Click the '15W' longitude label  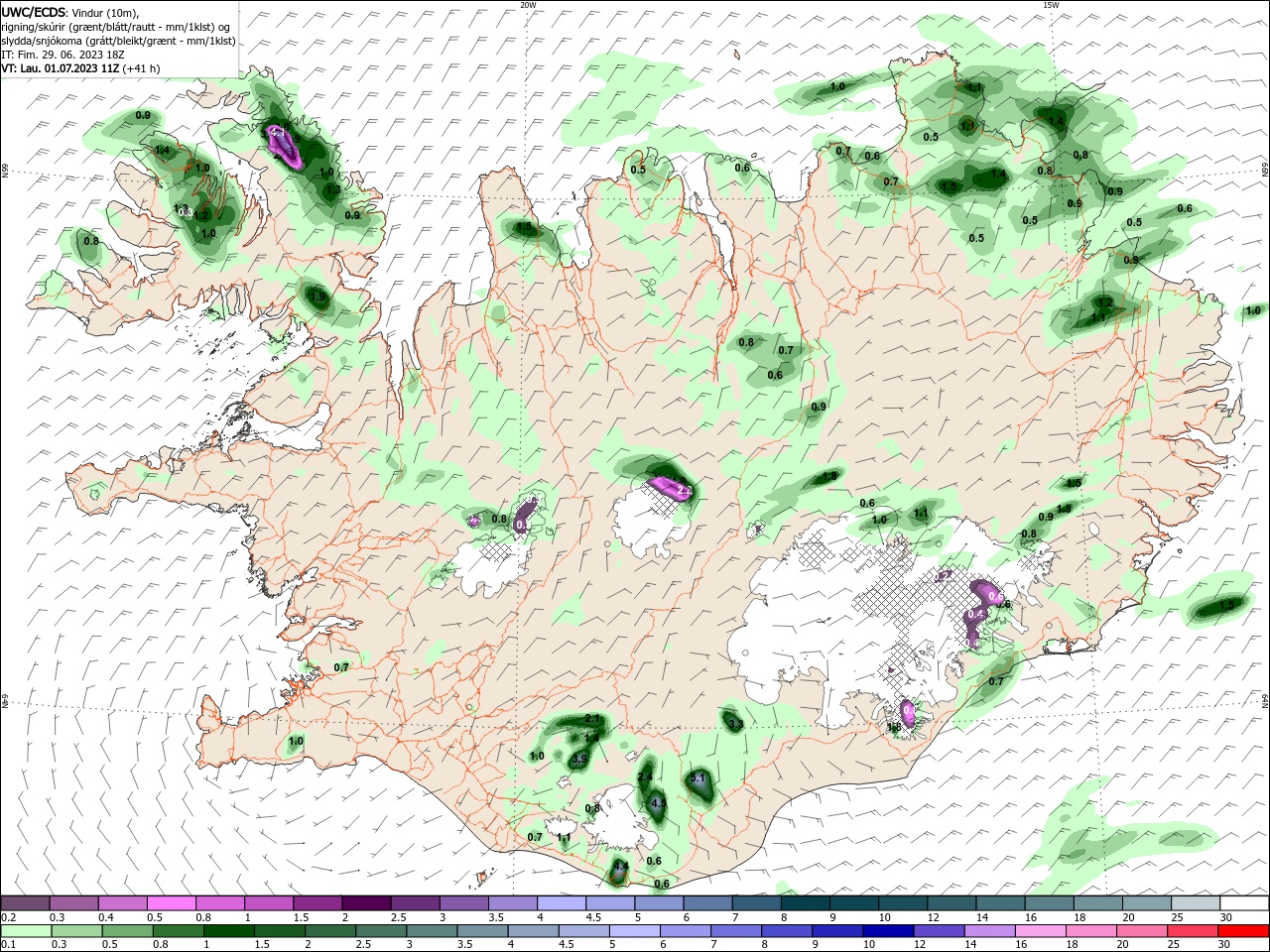1051,5
